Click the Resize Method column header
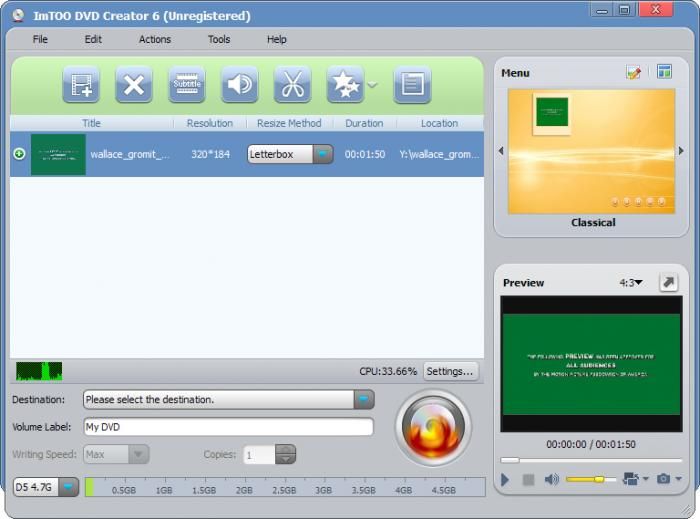 pyautogui.click(x=289, y=123)
